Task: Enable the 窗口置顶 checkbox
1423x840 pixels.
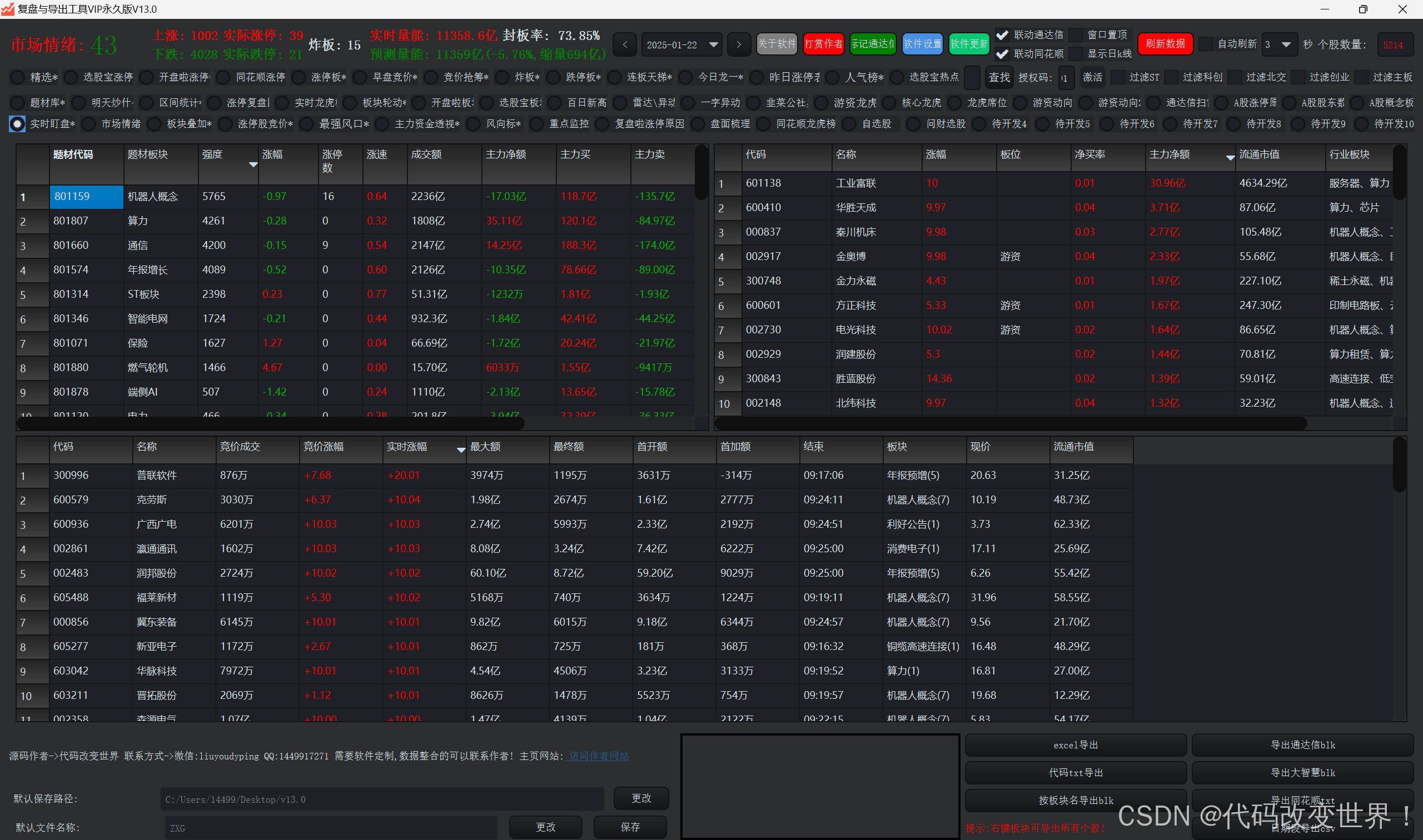Action: pyautogui.click(x=1077, y=35)
